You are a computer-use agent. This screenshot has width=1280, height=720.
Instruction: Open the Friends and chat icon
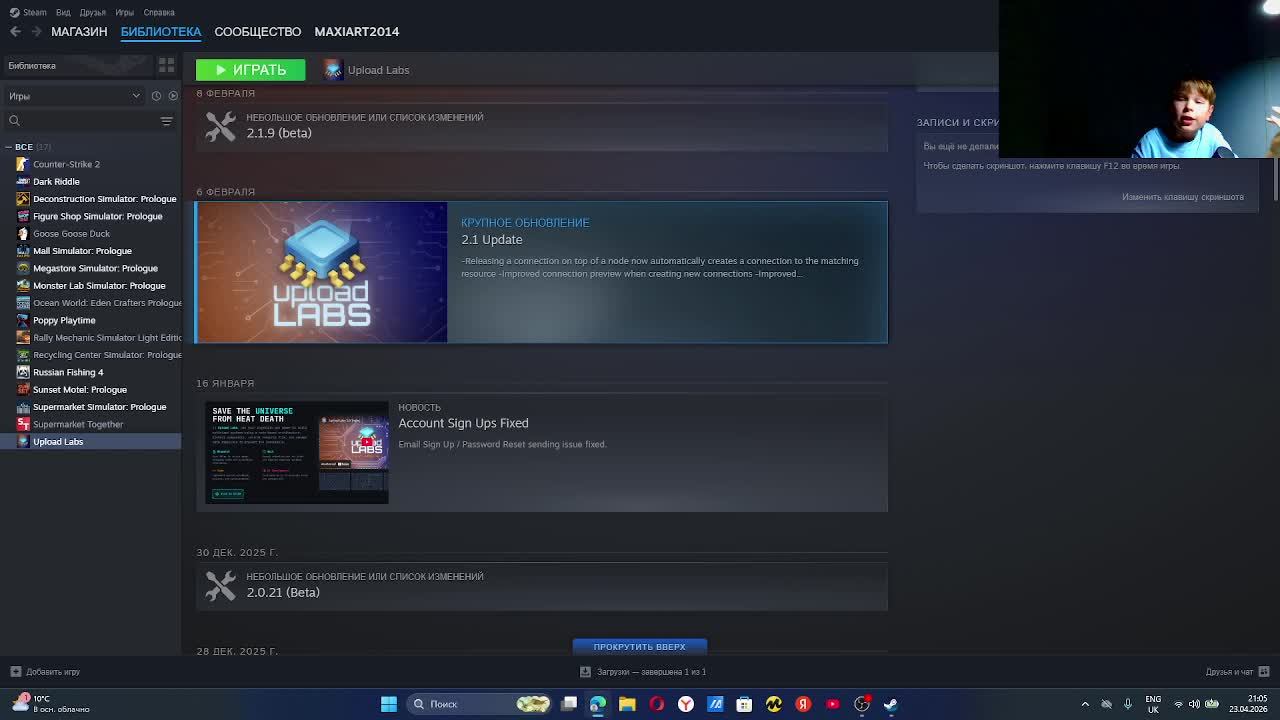[1264, 672]
